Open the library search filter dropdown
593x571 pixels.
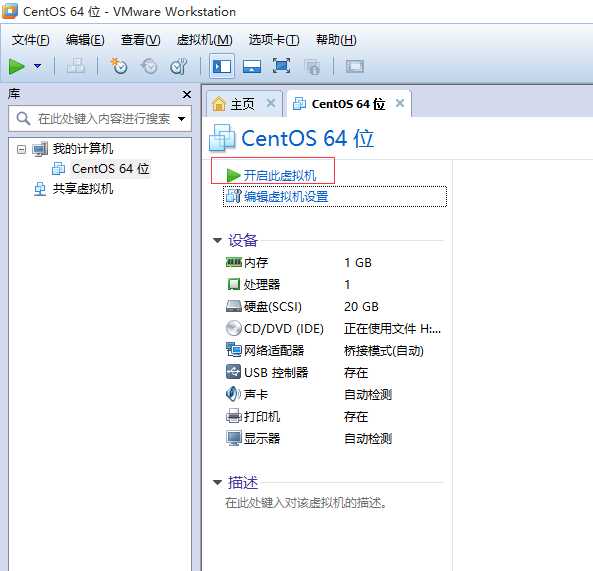tap(182, 119)
